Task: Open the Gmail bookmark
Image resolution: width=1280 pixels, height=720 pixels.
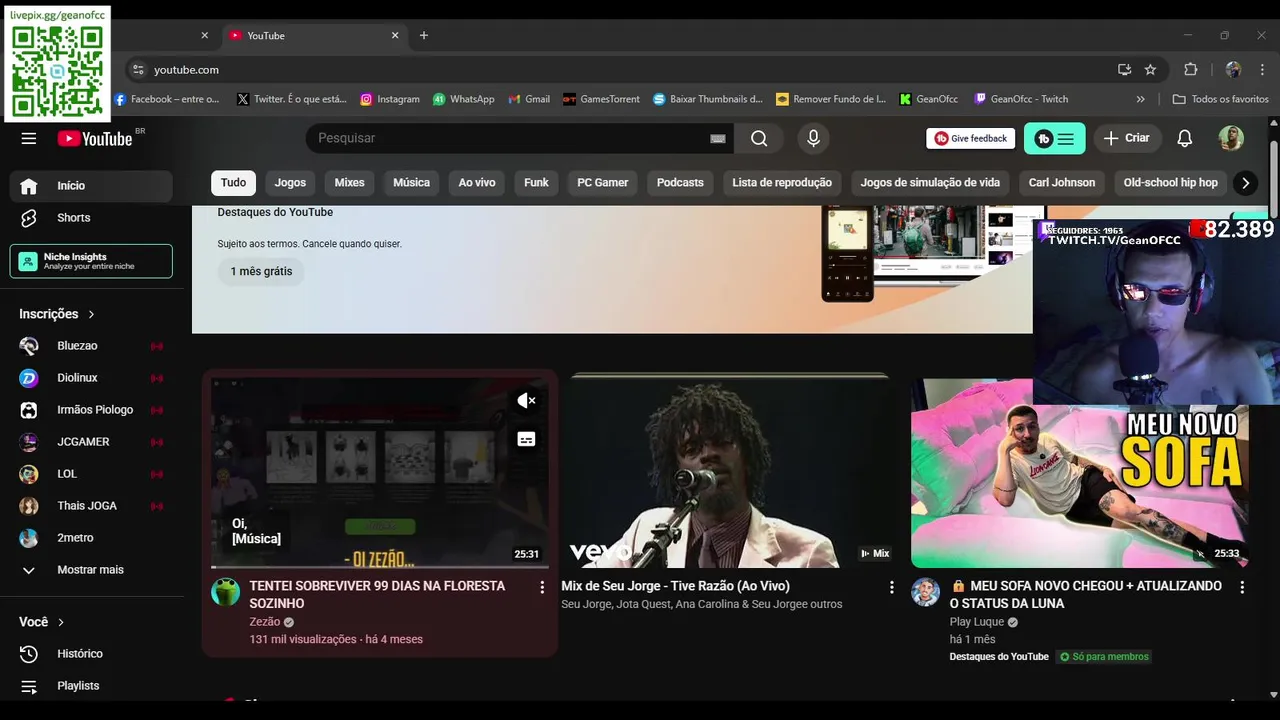Action: tap(529, 99)
